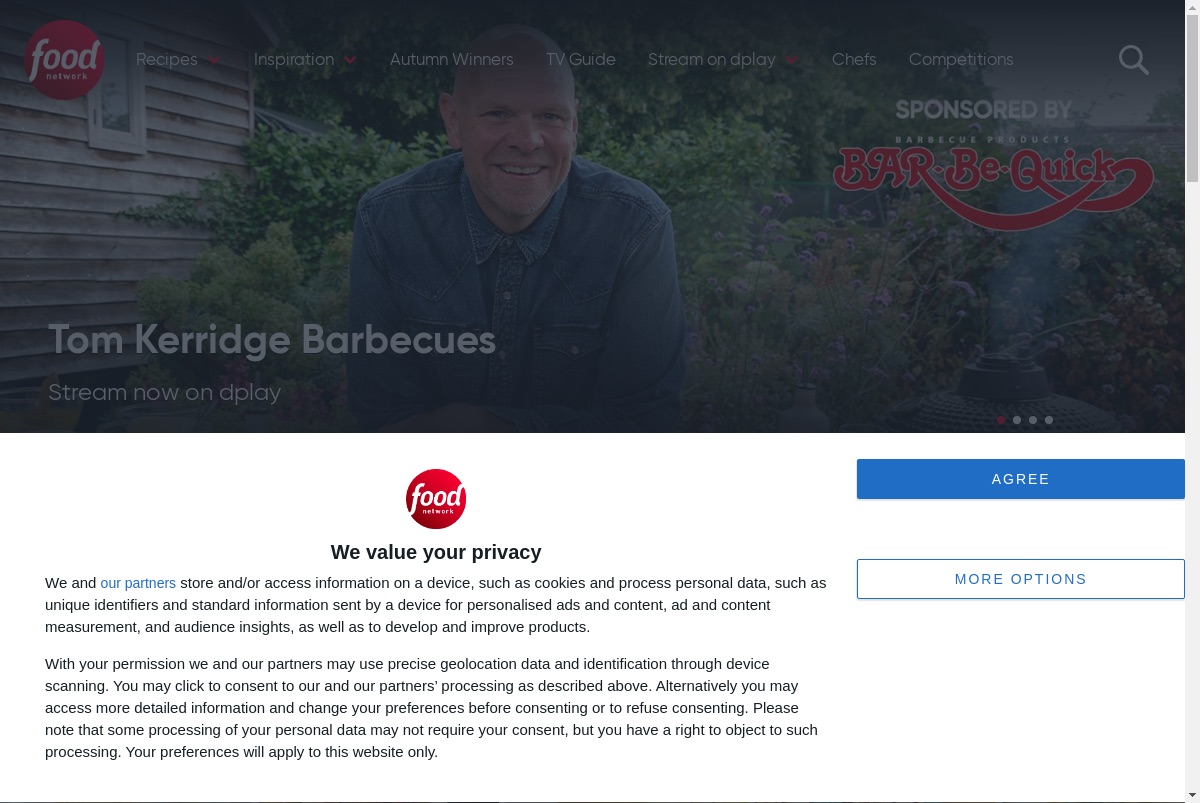Click the Bar-Be-Quick sponsor logo
This screenshot has width=1200, height=803.
click(x=993, y=165)
